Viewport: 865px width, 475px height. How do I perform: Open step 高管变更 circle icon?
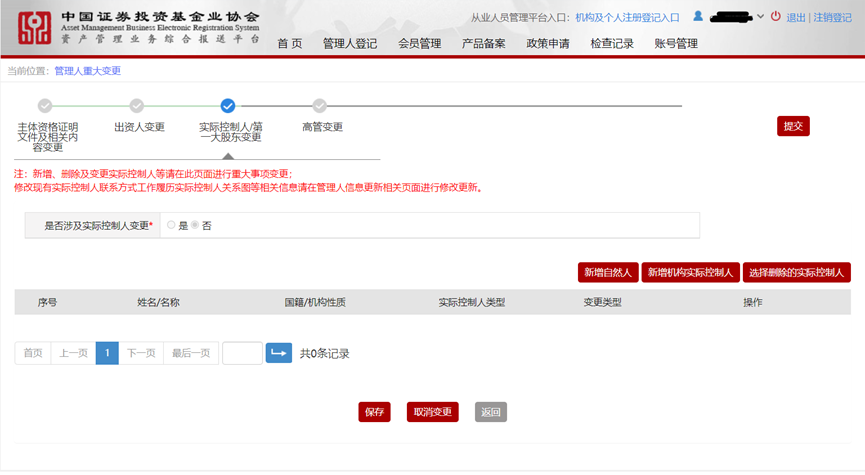point(319,105)
